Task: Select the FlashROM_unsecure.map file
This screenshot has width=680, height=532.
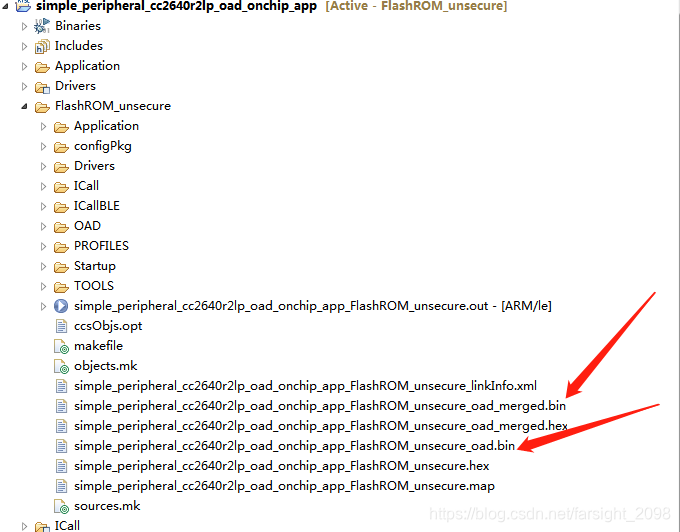Action: pyautogui.click(x=284, y=486)
